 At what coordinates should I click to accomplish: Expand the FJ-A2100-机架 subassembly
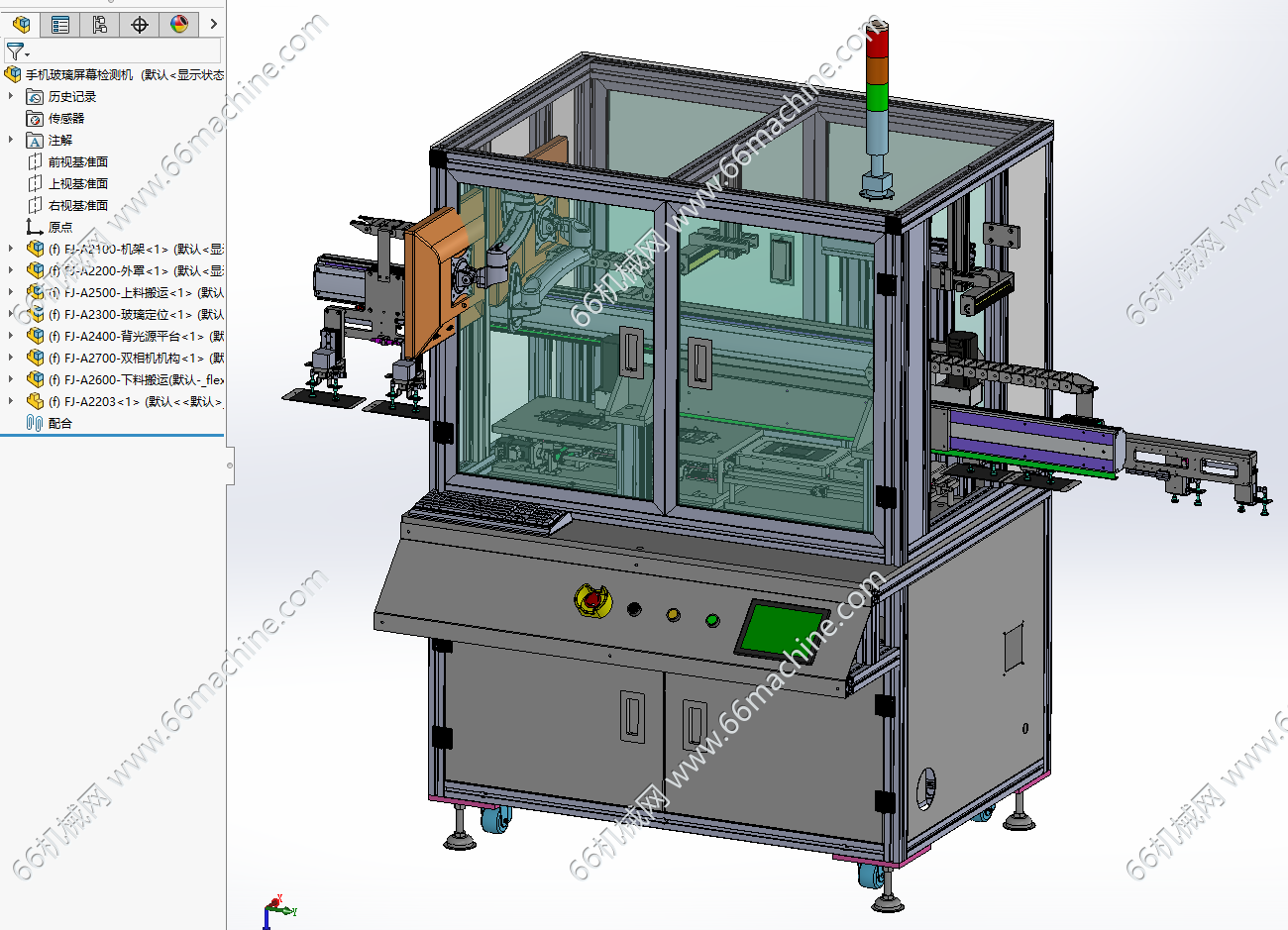point(11,249)
